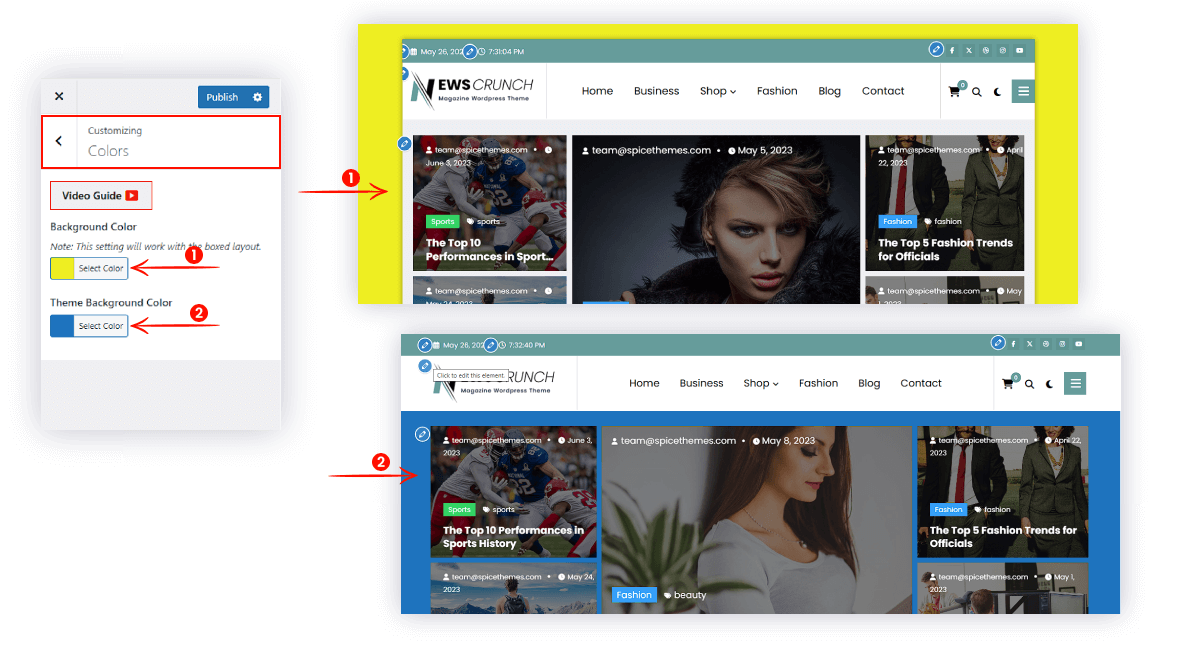Click the Publish button
The image size is (1193, 645).
(x=221, y=97)
